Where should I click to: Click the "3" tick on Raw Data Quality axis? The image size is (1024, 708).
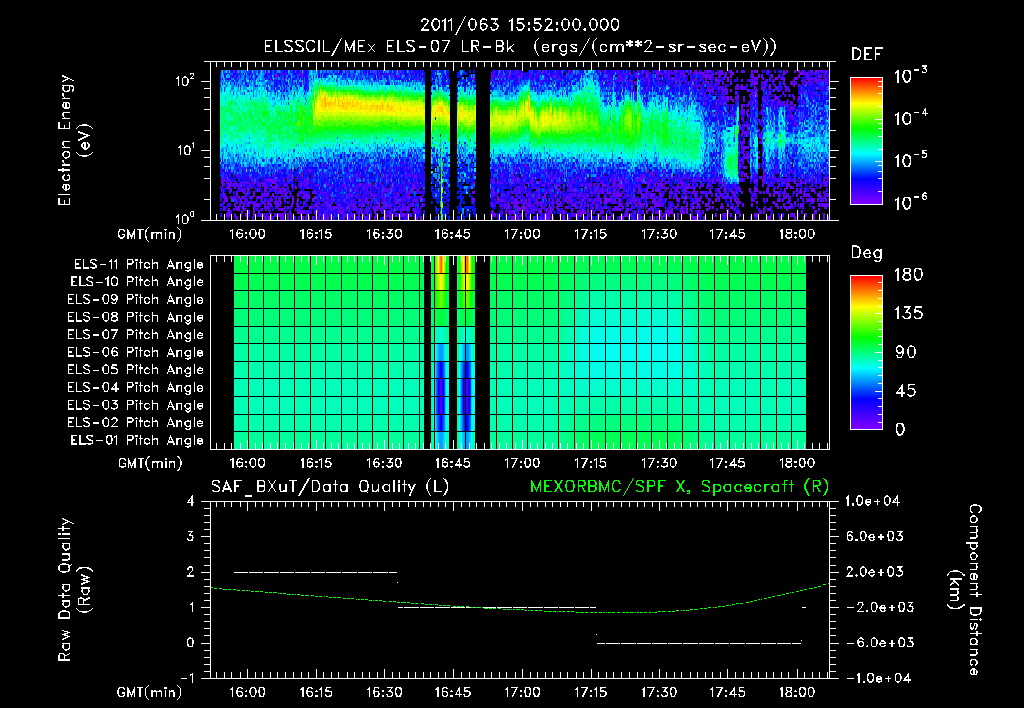190,537
